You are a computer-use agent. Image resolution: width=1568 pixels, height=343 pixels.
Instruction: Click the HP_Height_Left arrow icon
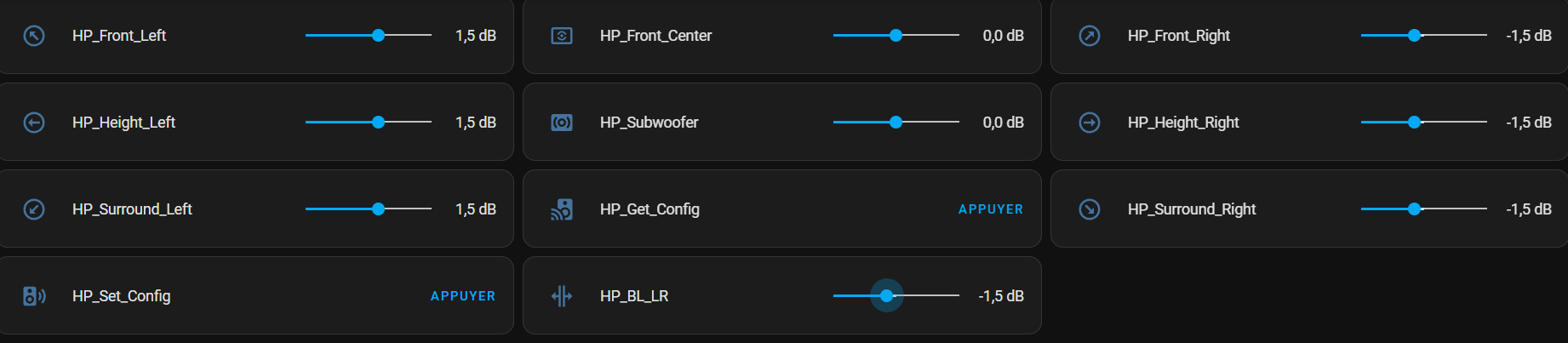34,123
